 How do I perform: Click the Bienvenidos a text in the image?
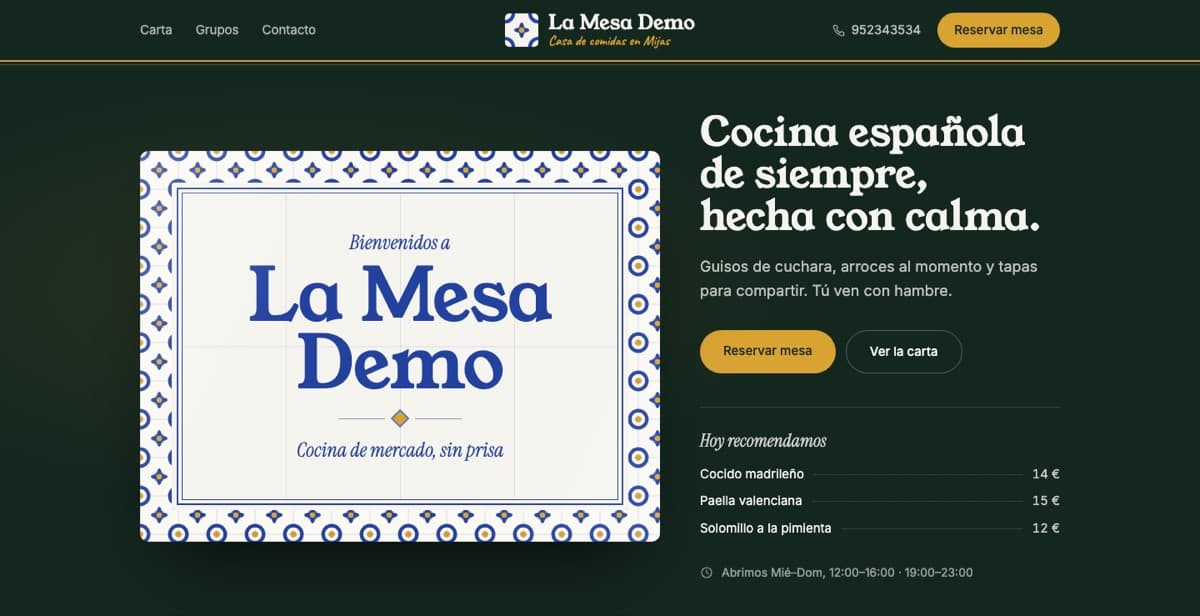click(x=400, y=242)
